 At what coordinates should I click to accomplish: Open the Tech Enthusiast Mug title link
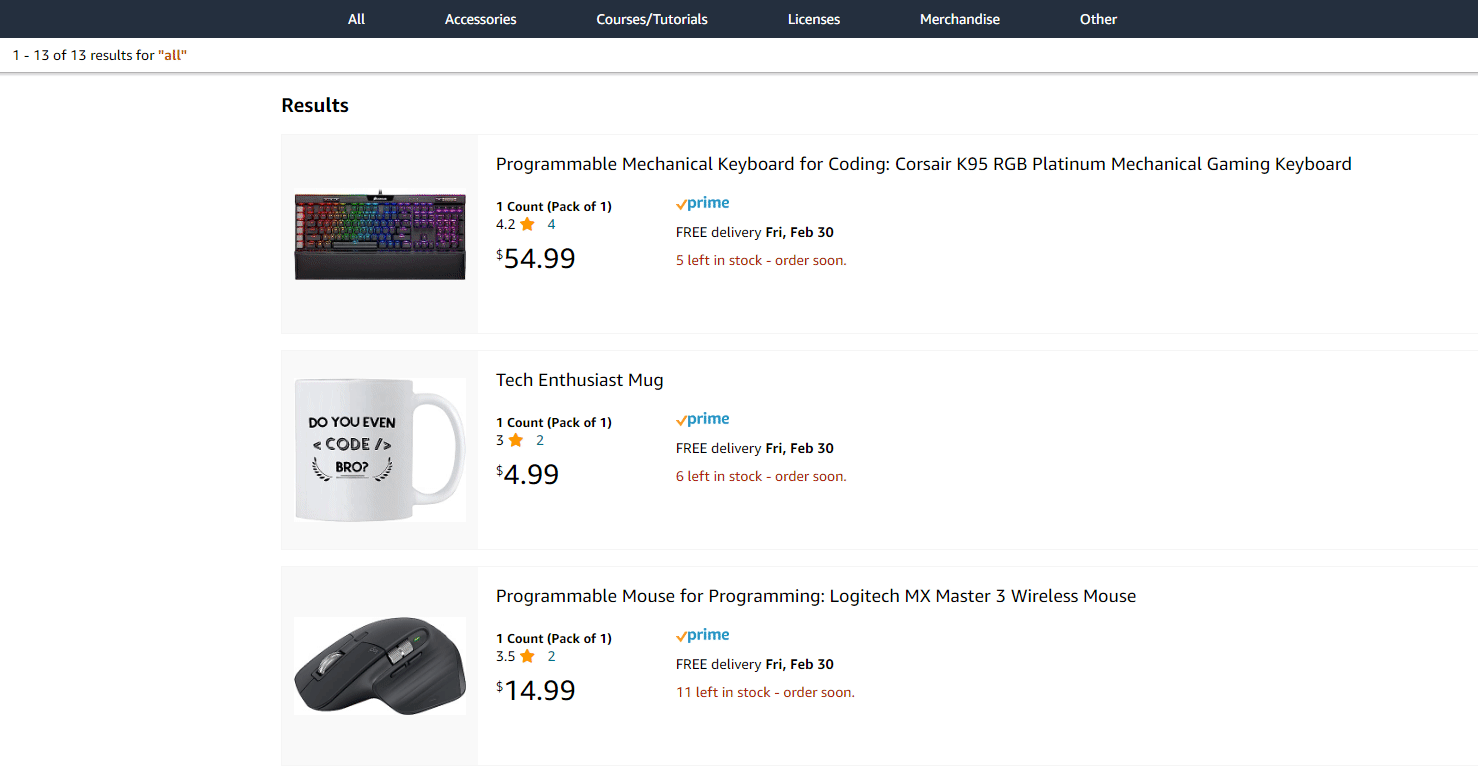[580, 380]
